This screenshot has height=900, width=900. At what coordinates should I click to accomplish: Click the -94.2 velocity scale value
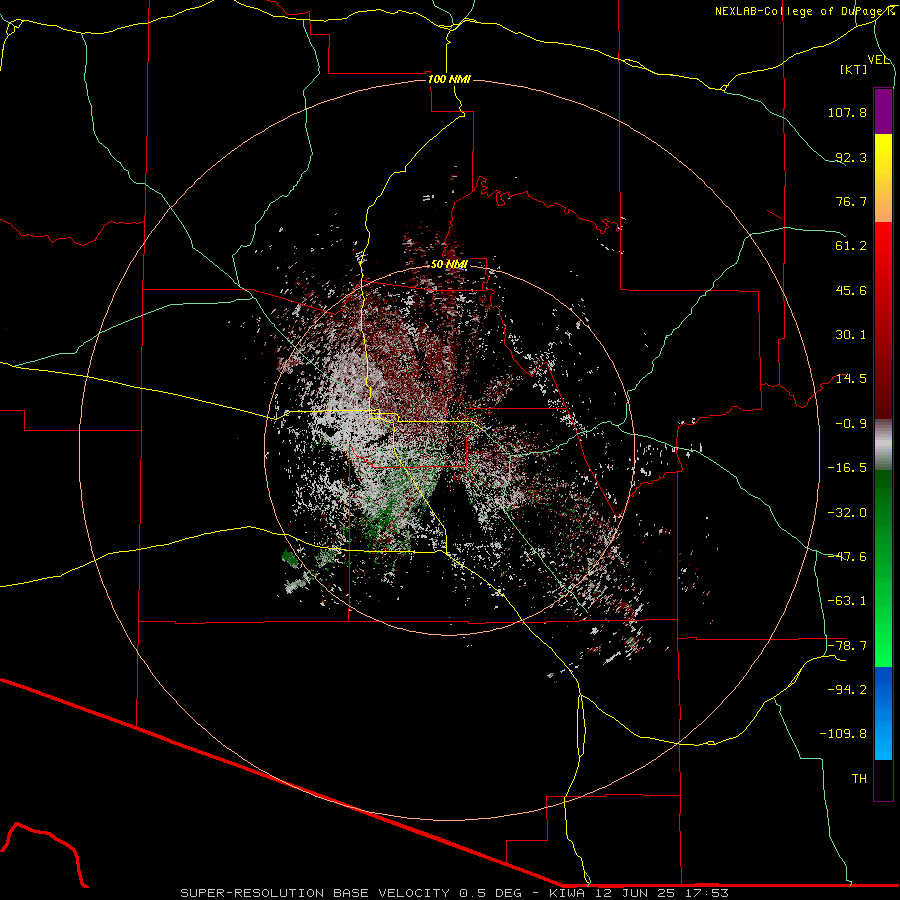pos(847,690)
